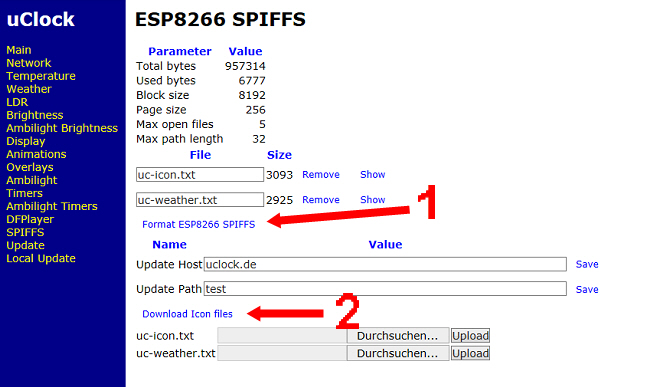Open the Main page in sidebar
The height and width of the screenshot is (387, 663).
coord(19,50)
